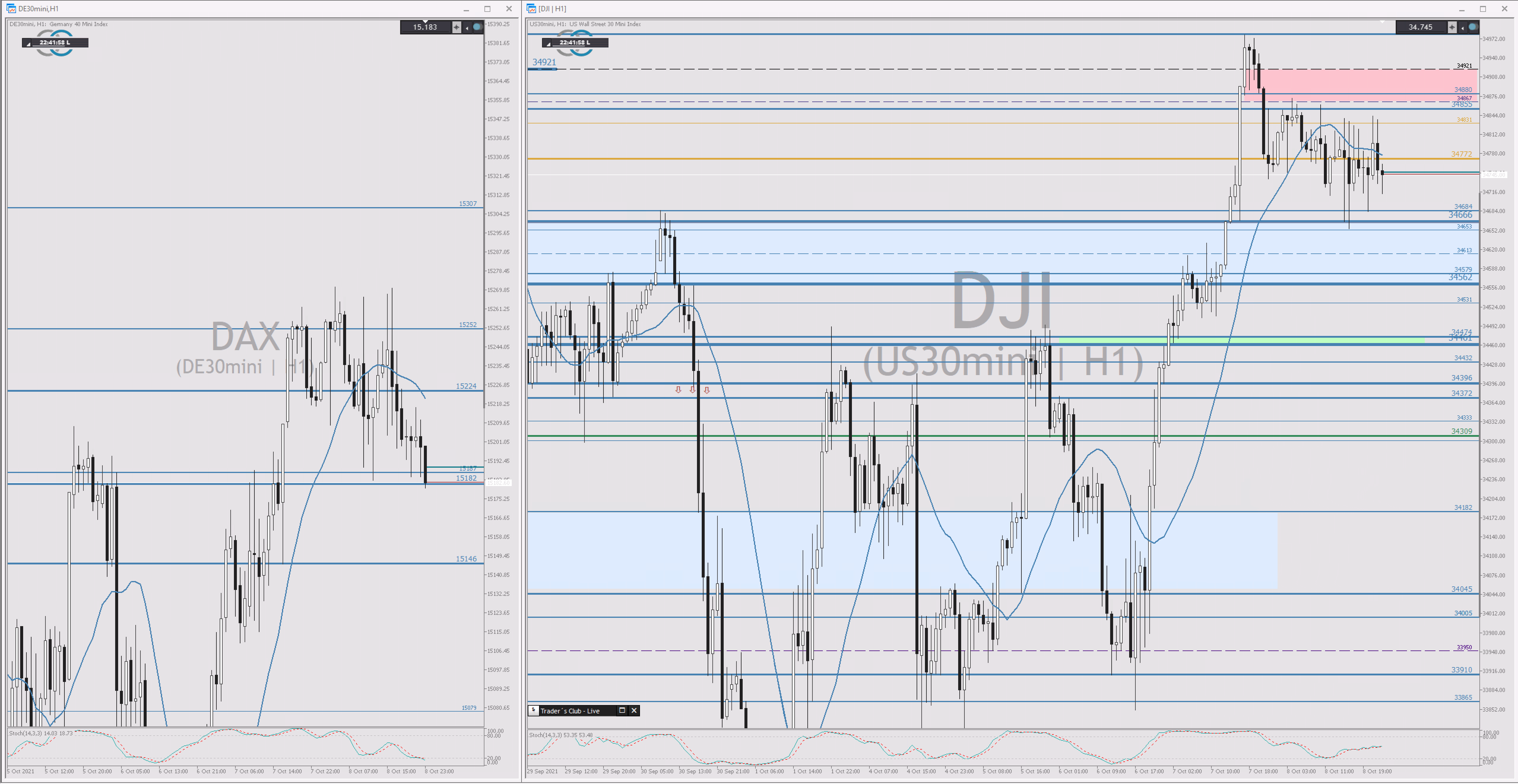Viewport: 1518px width, 784px height.
Task: Click the first red down-arrow marker on DJI chart
Action: [678, 390]
